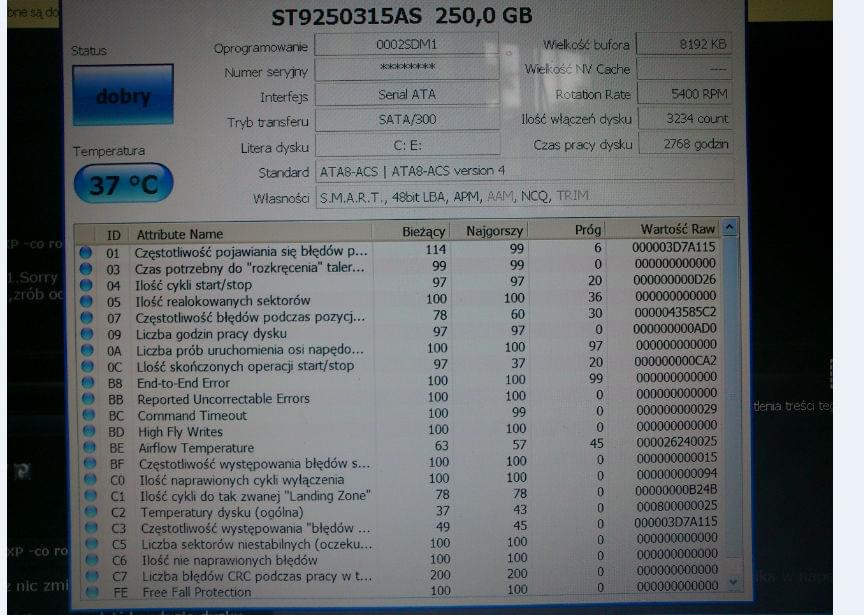The height and width of the screenshot is (615, 864).
Task: Click raw value 000800000025 in row C2
Action: point(676,505)
